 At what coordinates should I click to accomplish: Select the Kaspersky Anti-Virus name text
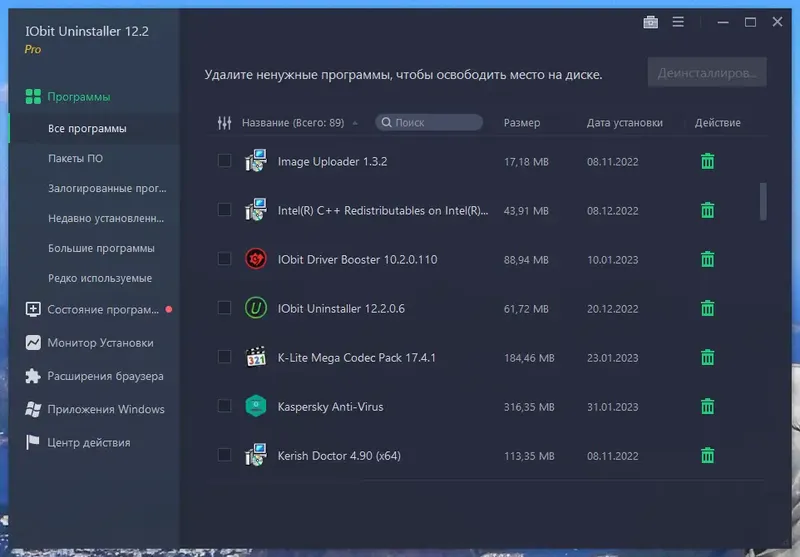(x=330, y=407)
